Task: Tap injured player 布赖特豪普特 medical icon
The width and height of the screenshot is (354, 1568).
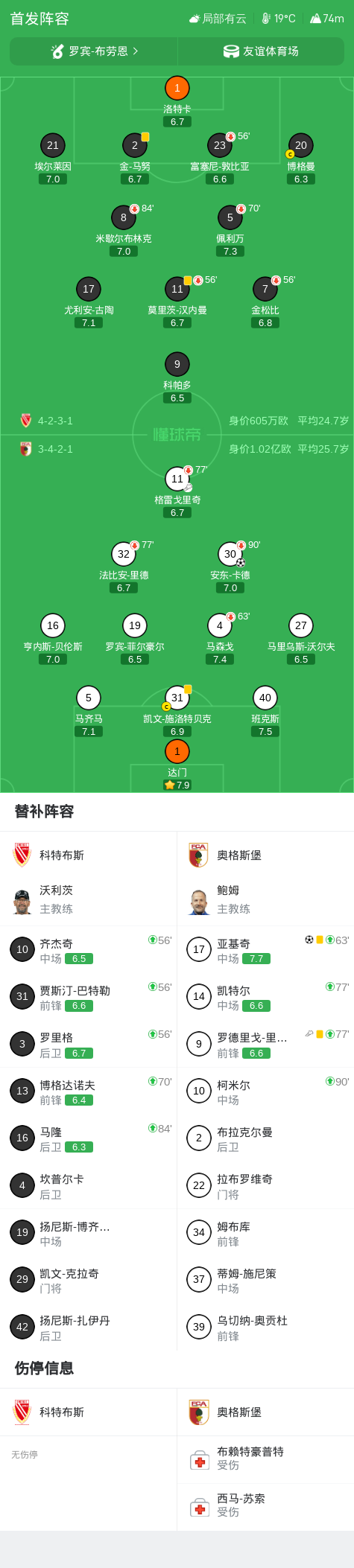Action: click(200, 1459)
